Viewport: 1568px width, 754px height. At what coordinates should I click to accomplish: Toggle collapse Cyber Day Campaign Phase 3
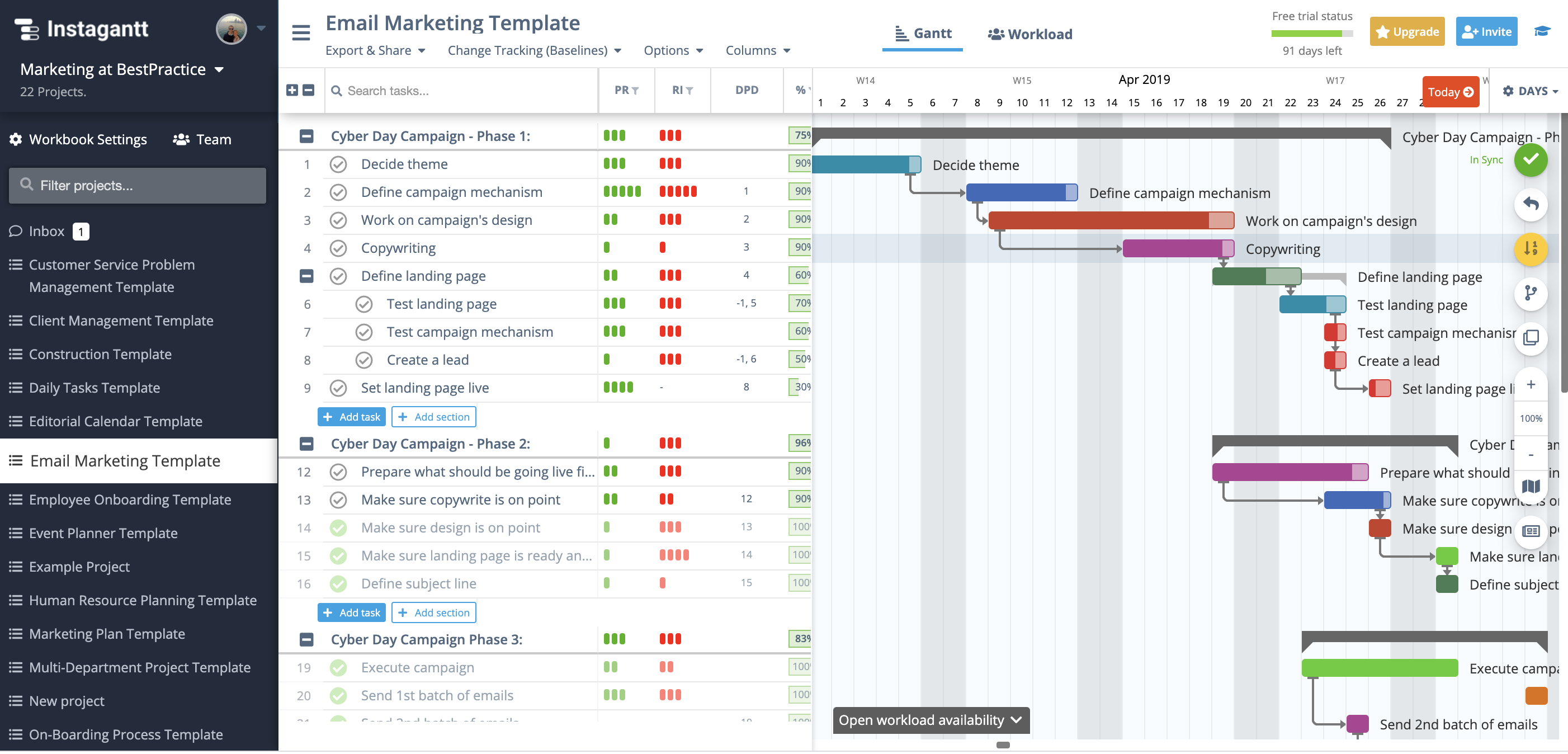coord(305,639)
